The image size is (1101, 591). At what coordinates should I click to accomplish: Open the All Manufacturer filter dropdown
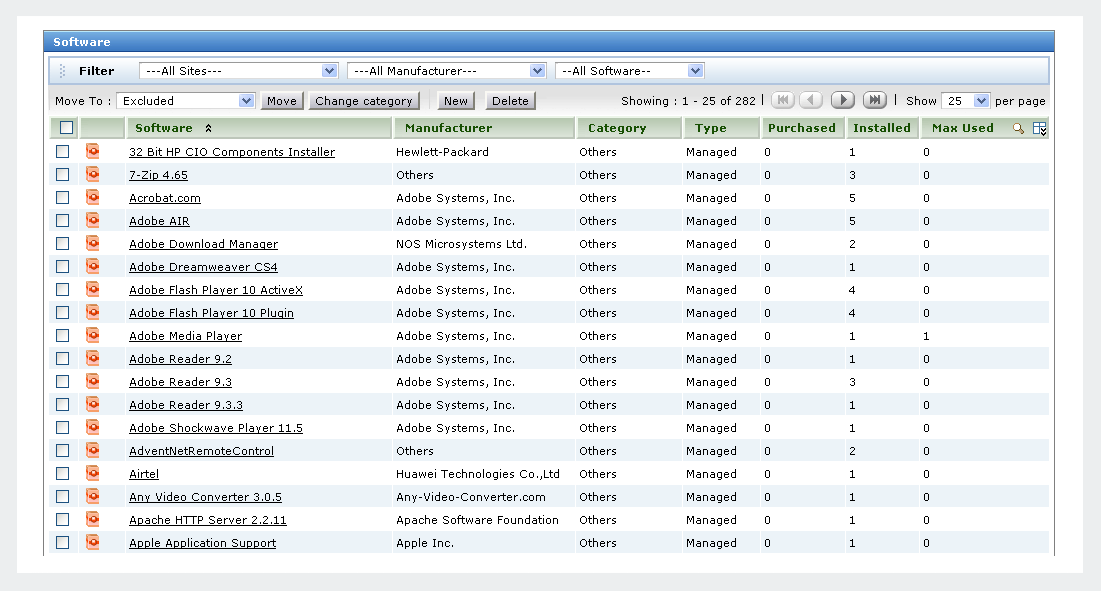point(447,71)
